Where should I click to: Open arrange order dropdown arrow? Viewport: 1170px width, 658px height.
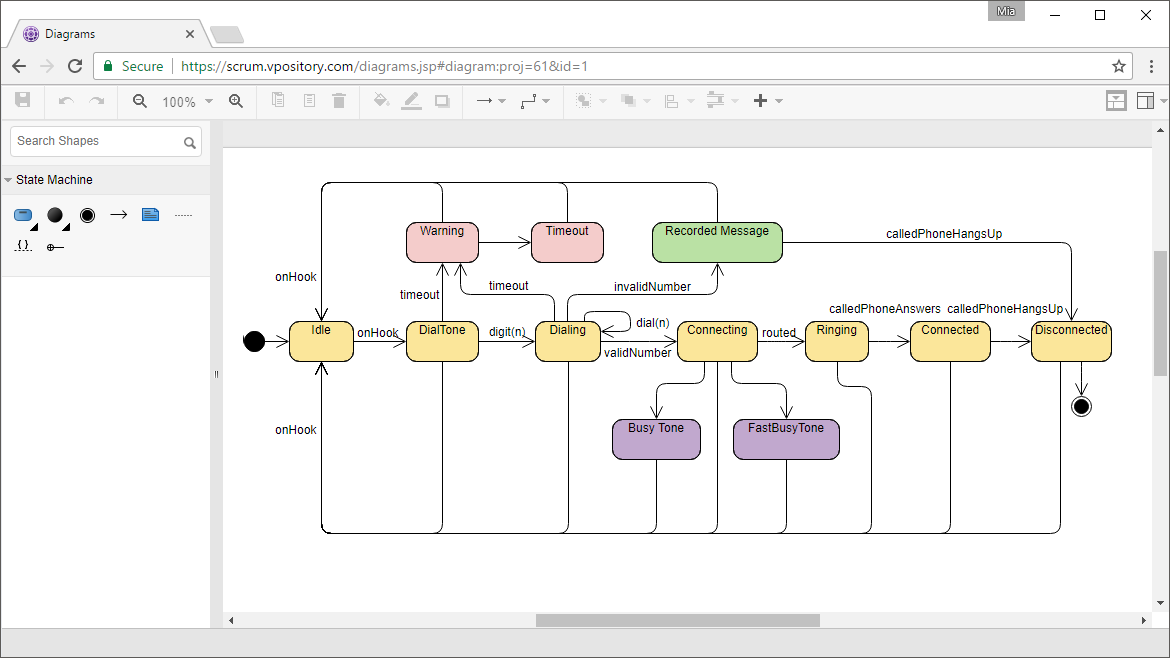(647, 101)
